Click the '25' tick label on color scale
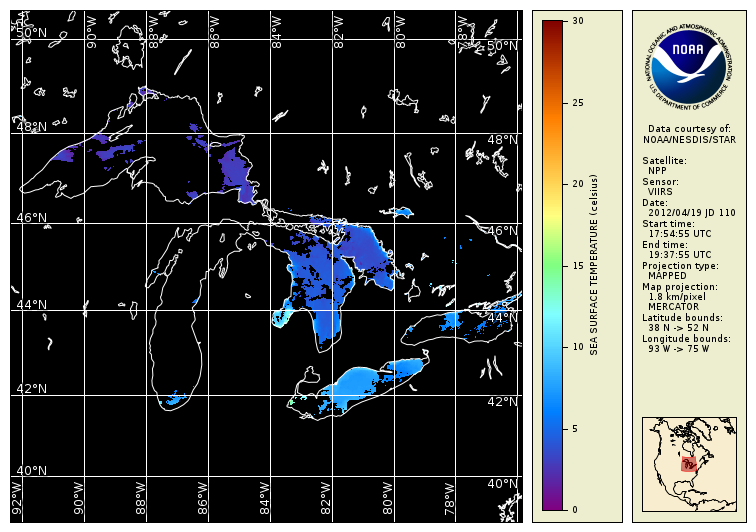The width and height of the screenshot is (756, 532). (x=578, y=103)
